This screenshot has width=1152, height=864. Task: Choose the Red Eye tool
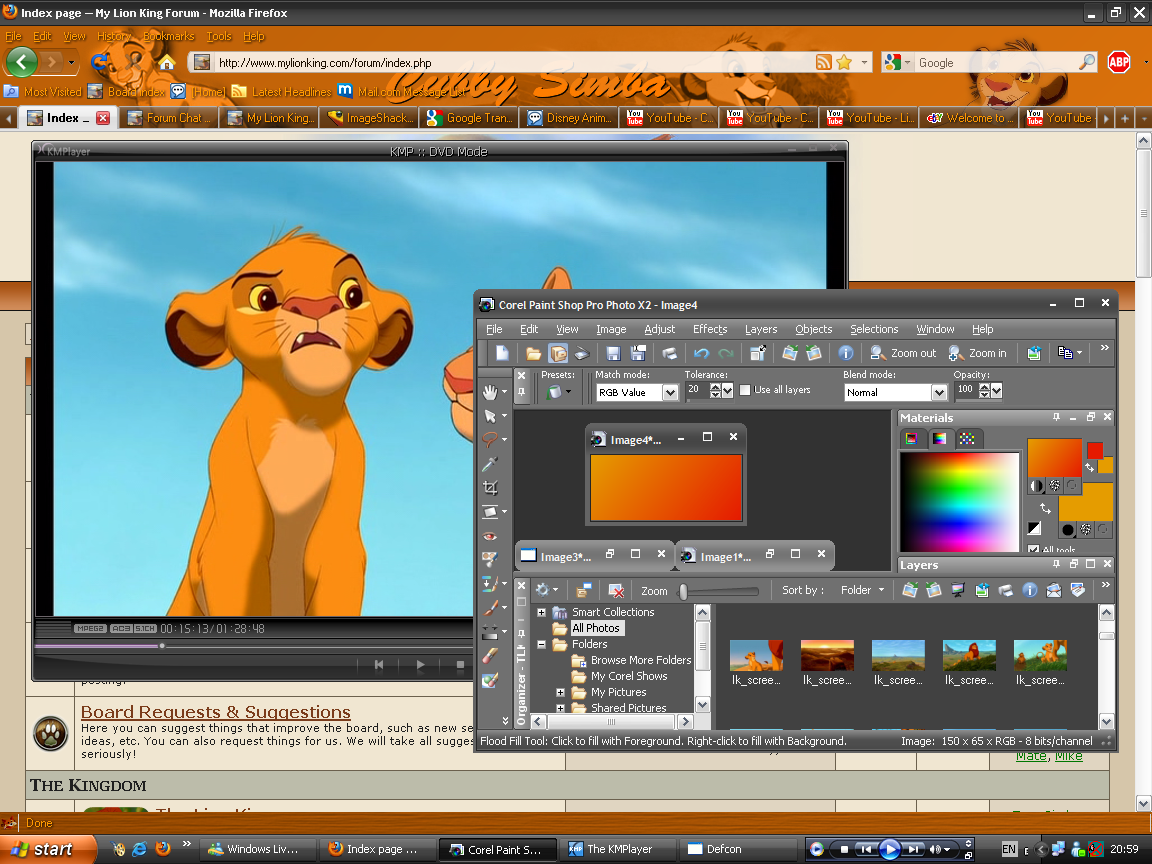pos(490,536)
